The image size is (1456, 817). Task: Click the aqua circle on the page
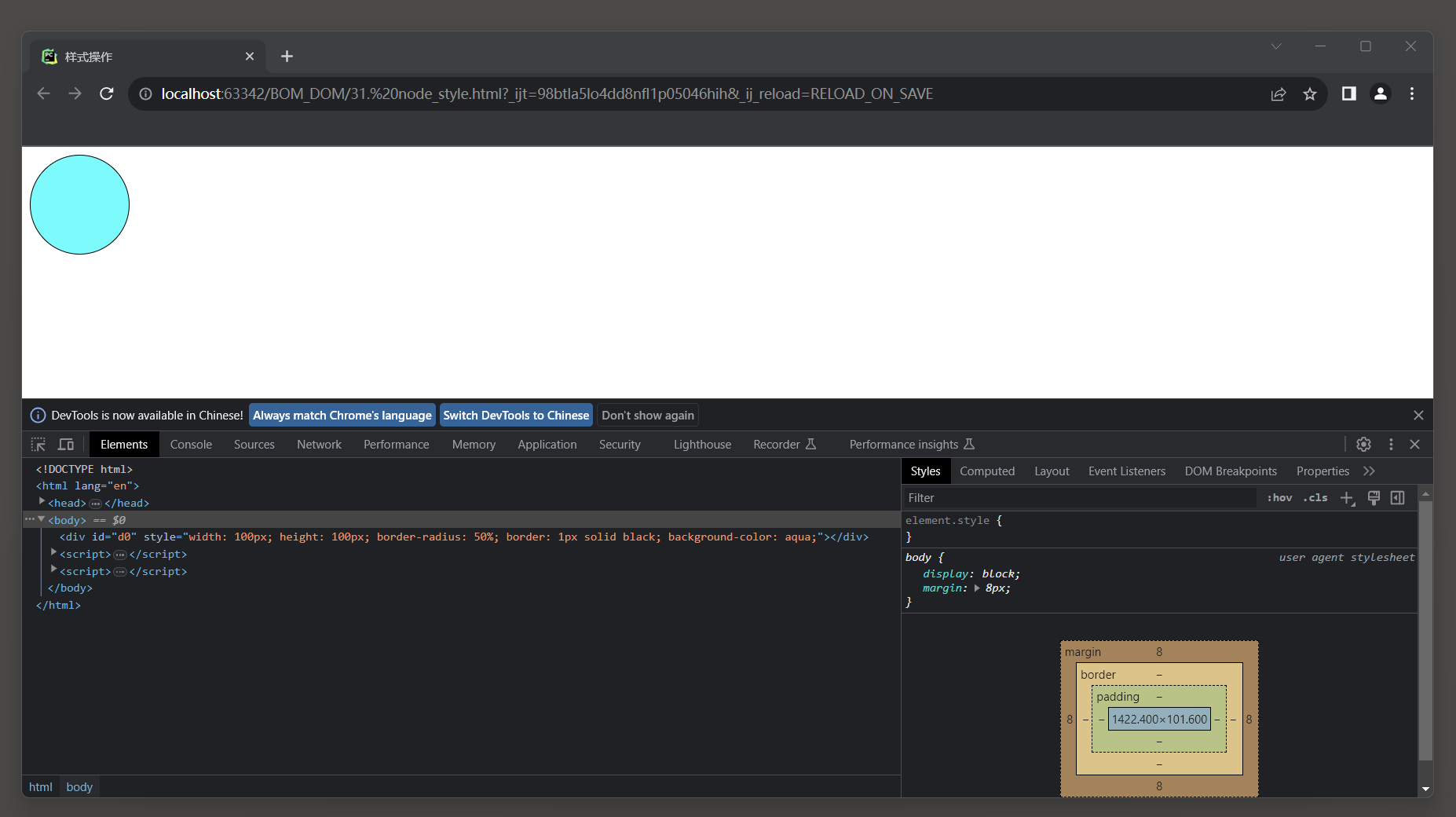click(x=79, y=204)
